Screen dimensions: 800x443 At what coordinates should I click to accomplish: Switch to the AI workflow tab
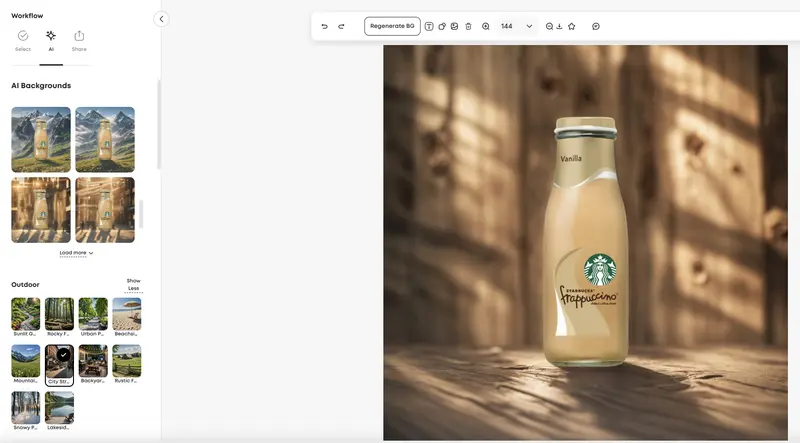[x=51, y=41]
